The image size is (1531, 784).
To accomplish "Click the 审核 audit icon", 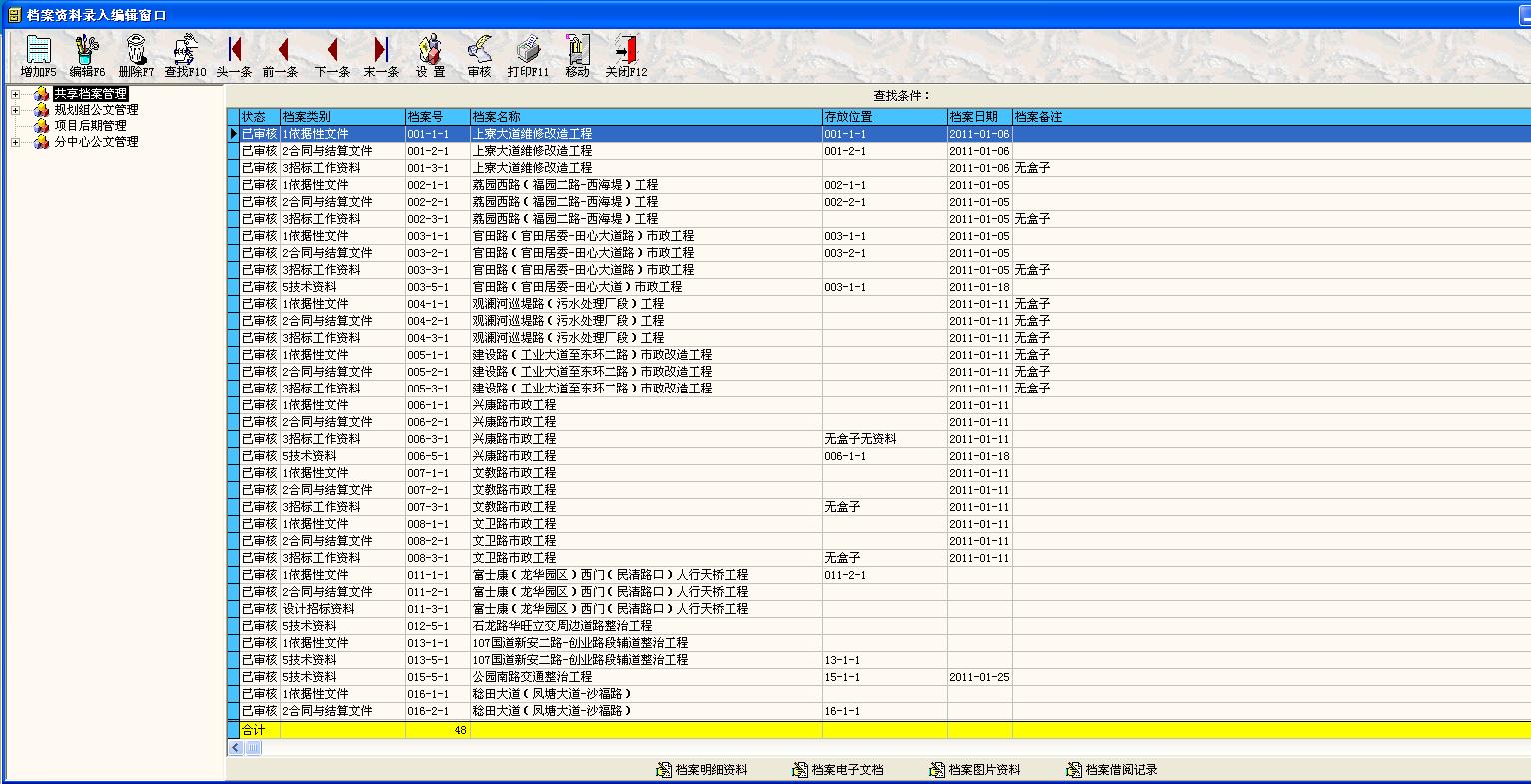I will [478, 52].
